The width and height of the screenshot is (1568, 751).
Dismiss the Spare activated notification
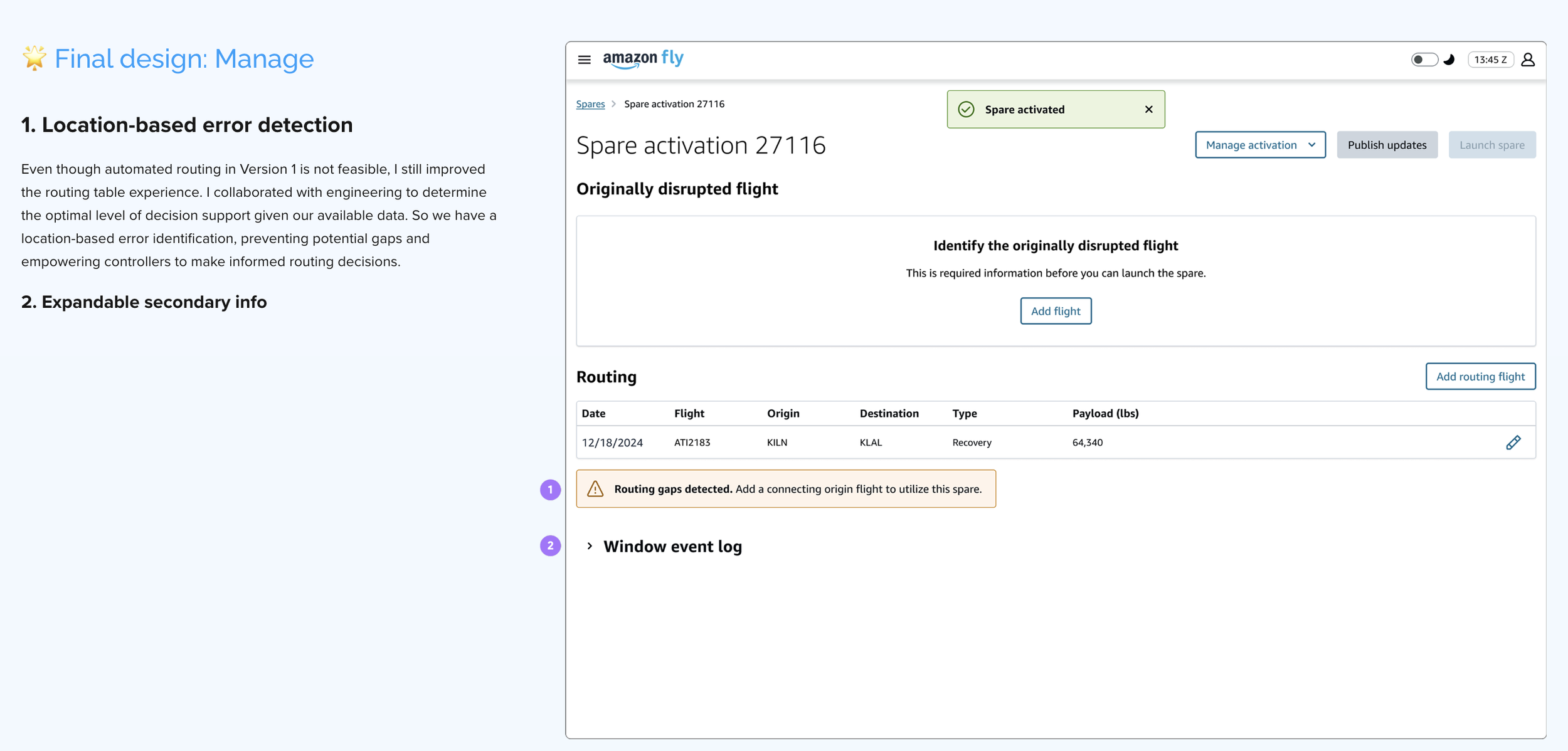(1148, 110)
